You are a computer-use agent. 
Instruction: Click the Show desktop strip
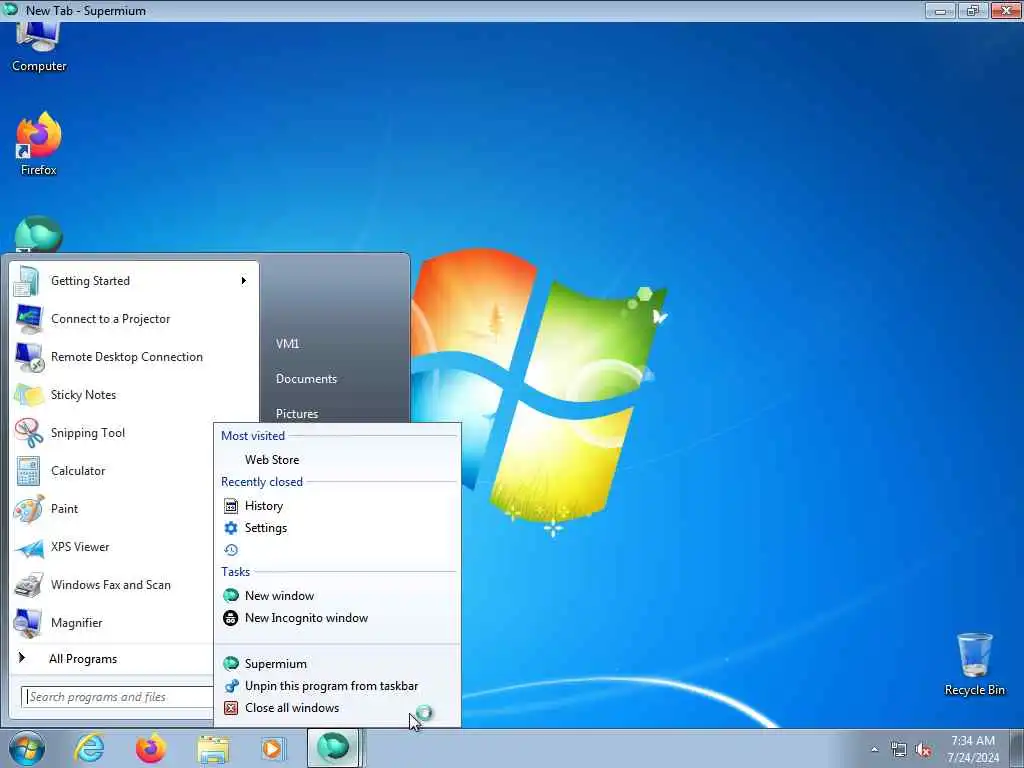(x=1017, y=748)
